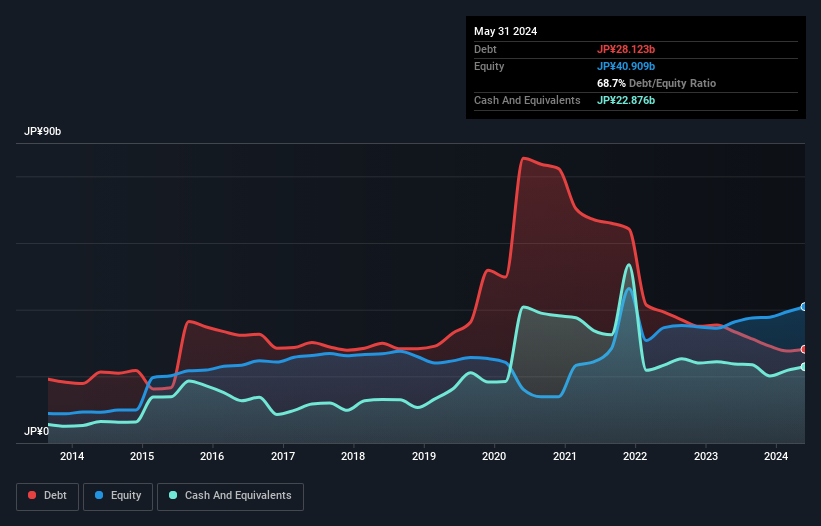
Task: Click the JP¥90b y-axis label
Action: pyautogui.click(x=42, y=131)
